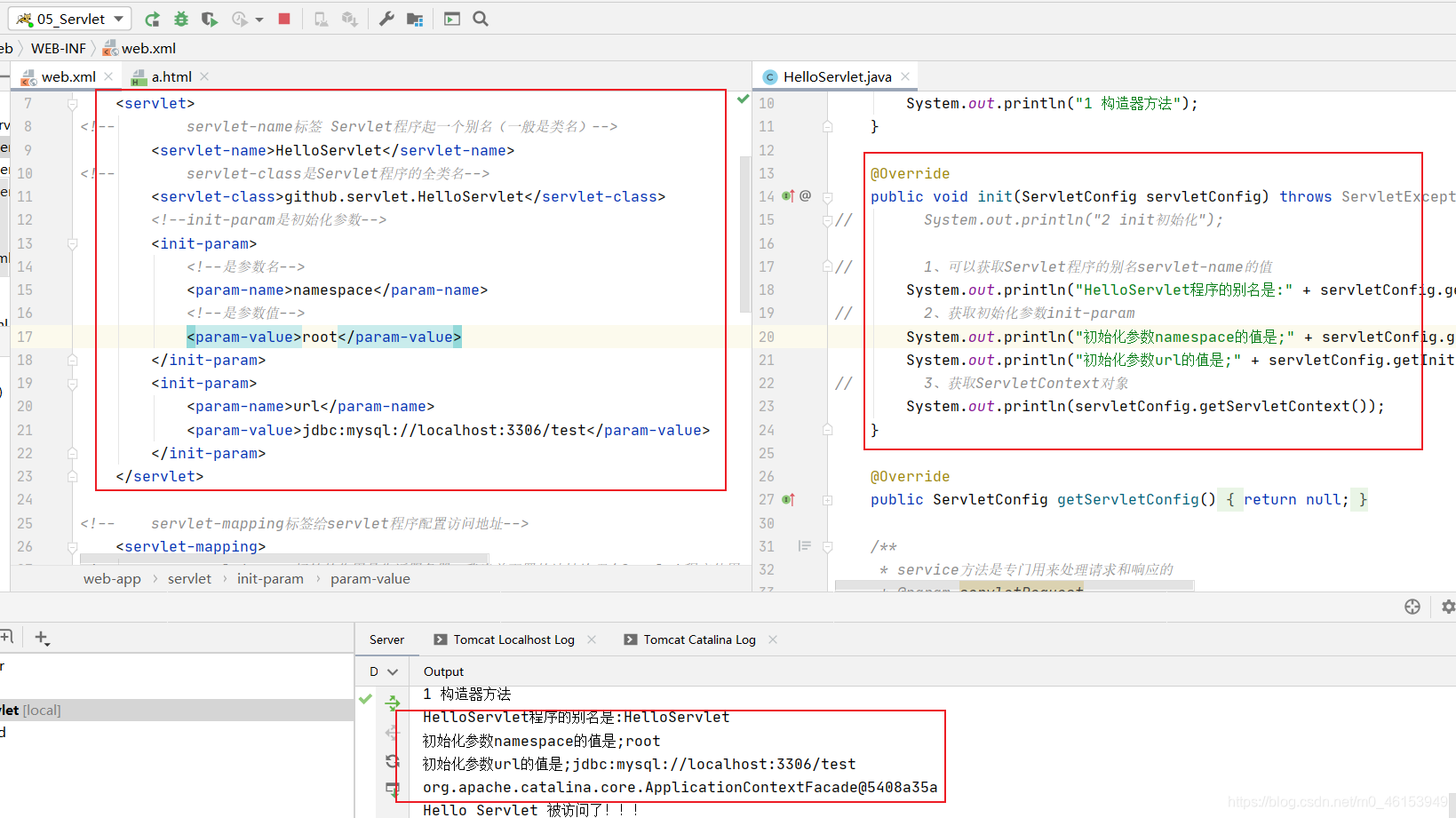Run with coverage using the shield icon
Viewport: 1456px width, 818px height.
(210, 19)
